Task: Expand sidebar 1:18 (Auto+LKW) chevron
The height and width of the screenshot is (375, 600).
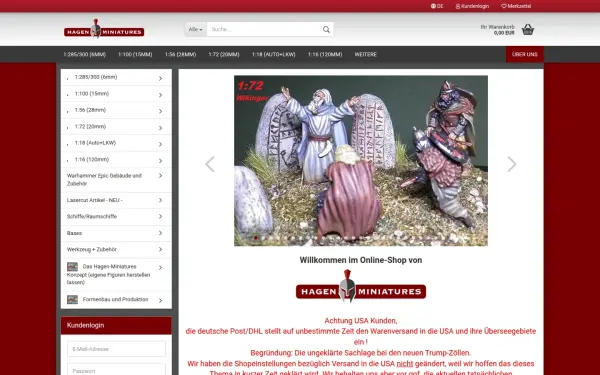Action: click(160, 144)
